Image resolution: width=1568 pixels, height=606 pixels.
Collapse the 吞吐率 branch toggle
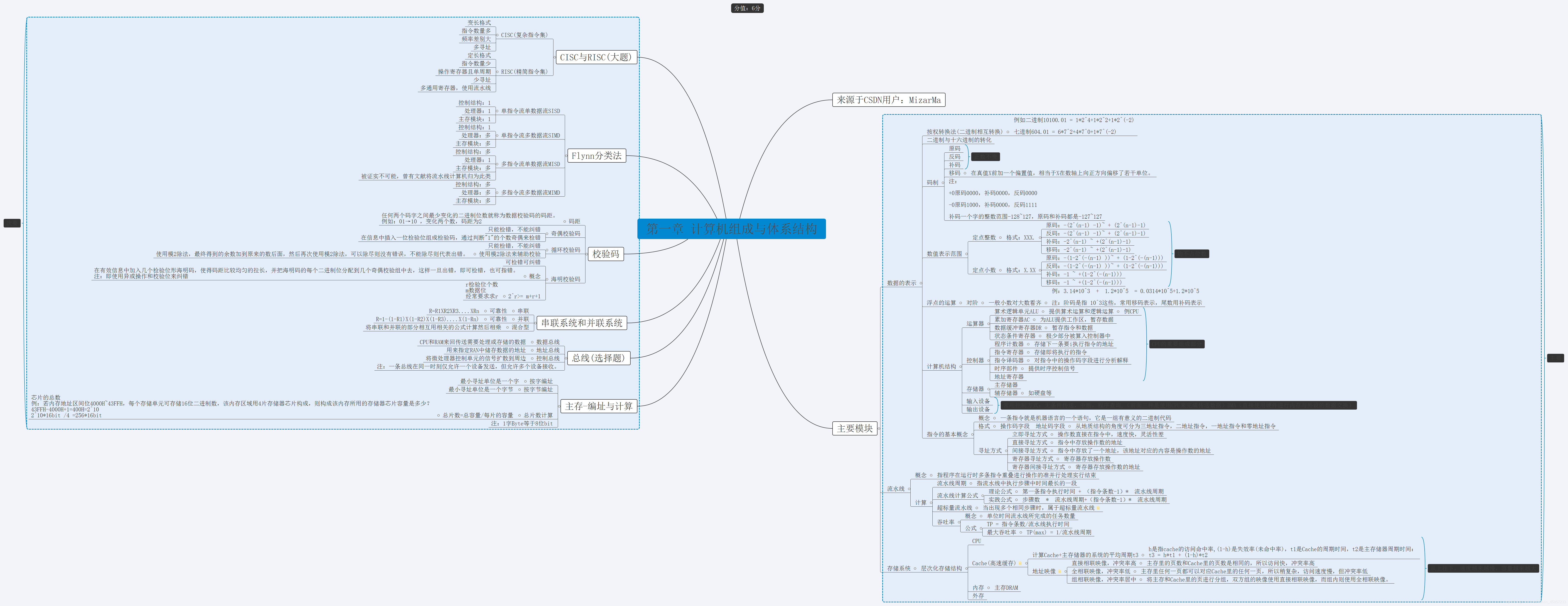(959, 523)
